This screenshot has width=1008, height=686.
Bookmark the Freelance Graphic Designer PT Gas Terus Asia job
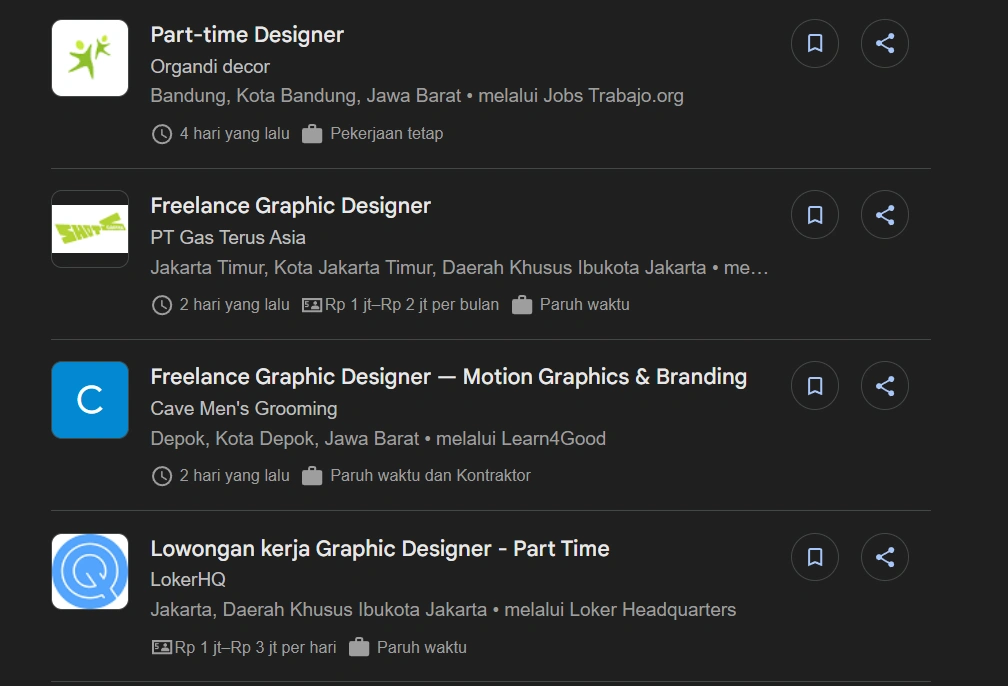815,214
